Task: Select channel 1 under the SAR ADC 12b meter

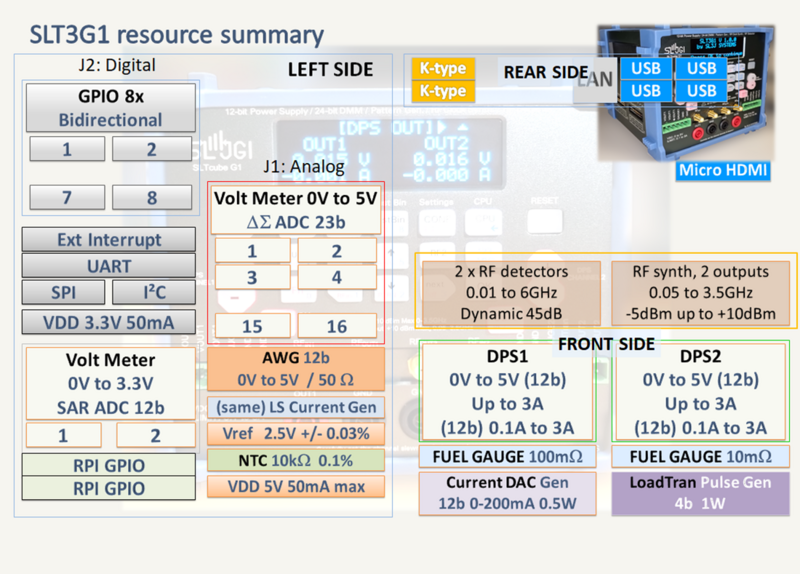Action: pos(63,435)
